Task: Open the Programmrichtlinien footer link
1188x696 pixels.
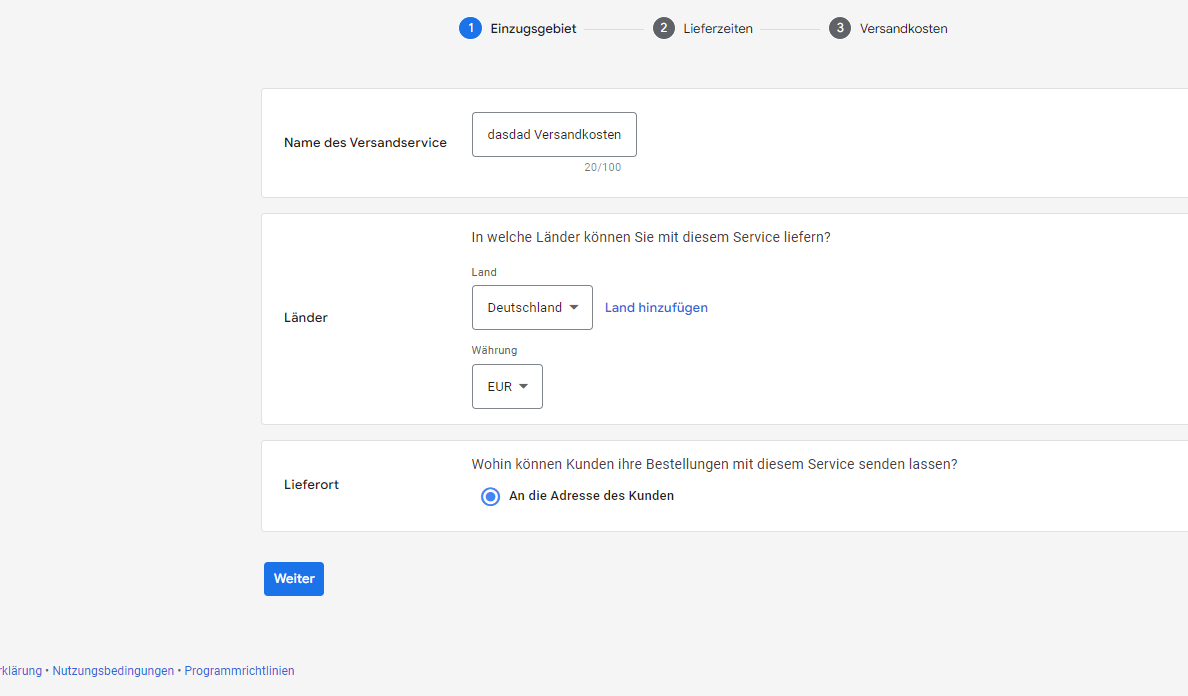Action: (x=239, y=671)
